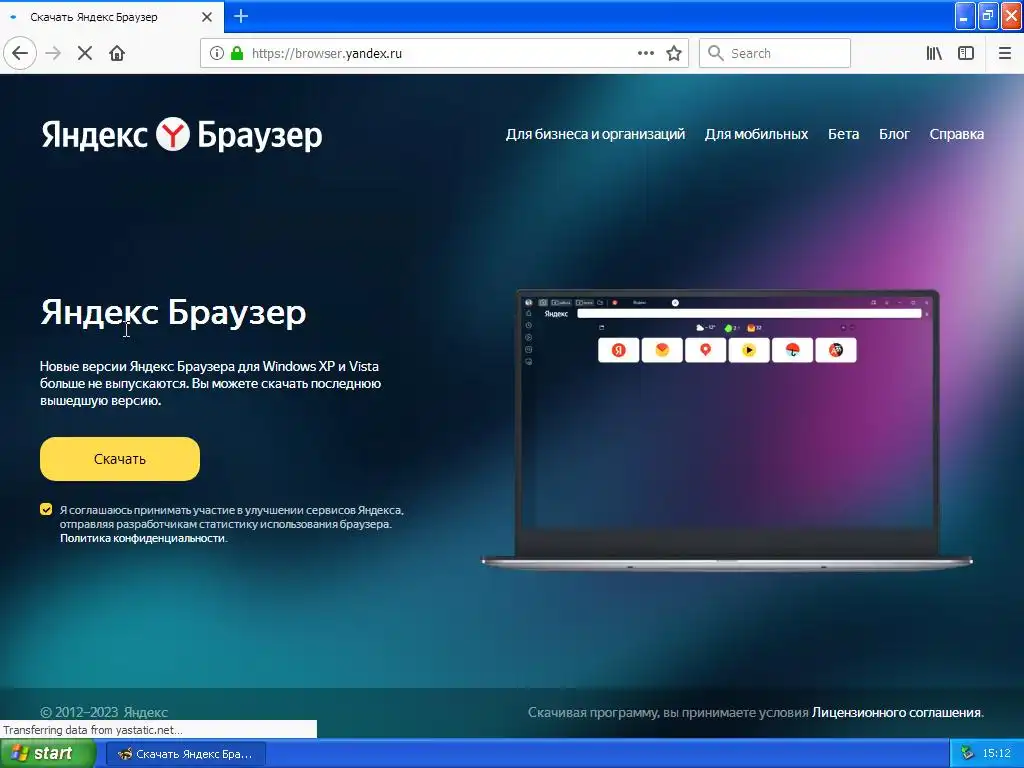Click the green padlock security icon
Viewport: 1024px width, 768px height.
(236, 54)
